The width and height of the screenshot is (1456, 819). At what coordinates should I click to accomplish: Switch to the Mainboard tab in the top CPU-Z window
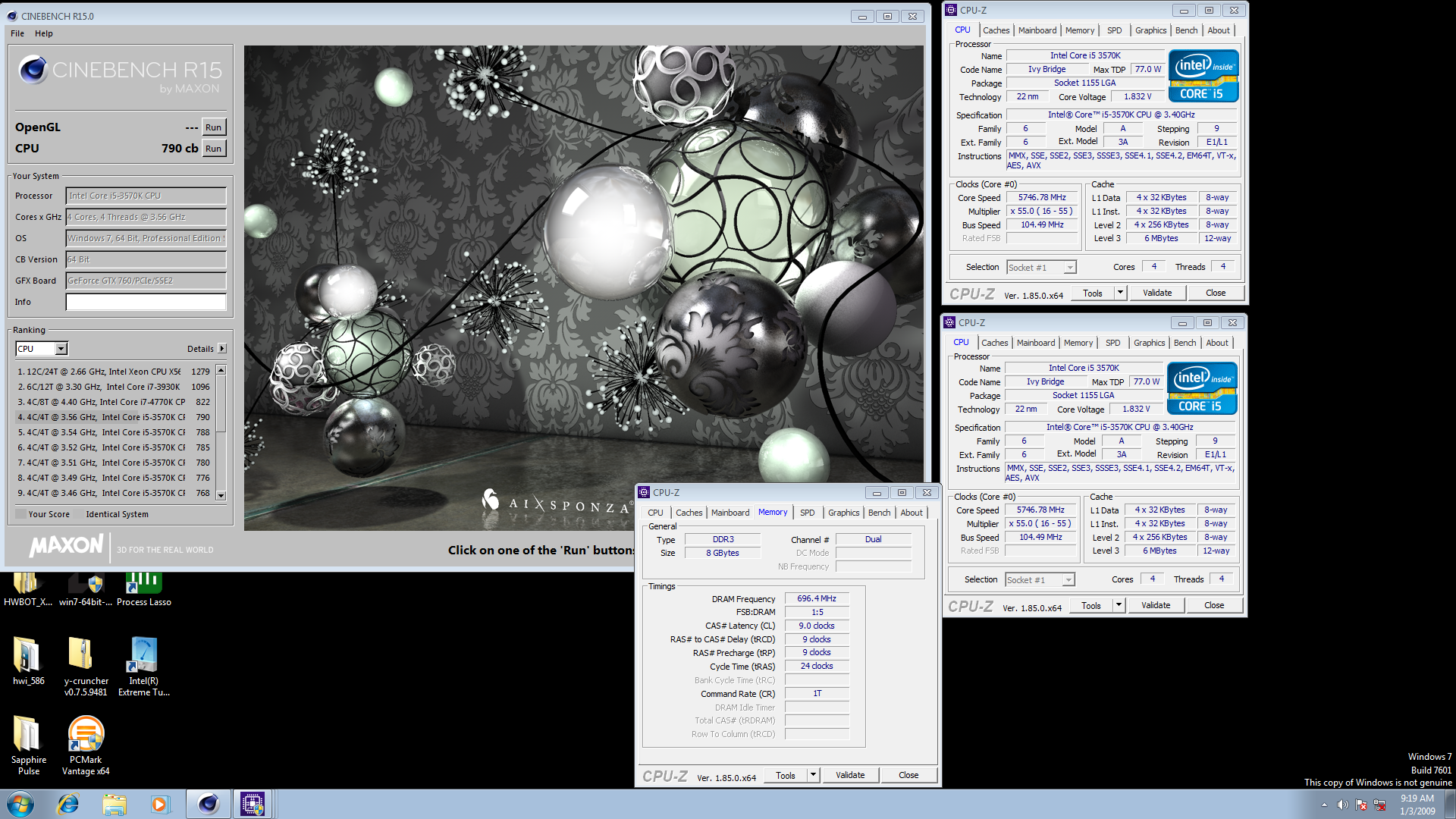click(x=1037, y=30)
